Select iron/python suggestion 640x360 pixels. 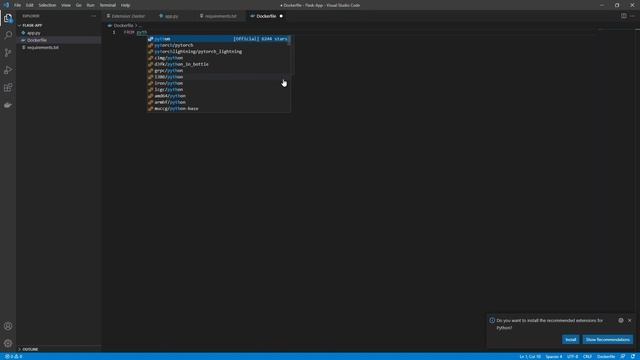tap(218, 83)
